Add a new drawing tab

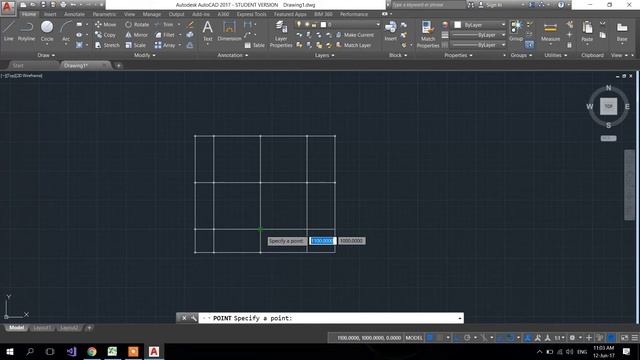pyautogui.click(x=118, y=65)
